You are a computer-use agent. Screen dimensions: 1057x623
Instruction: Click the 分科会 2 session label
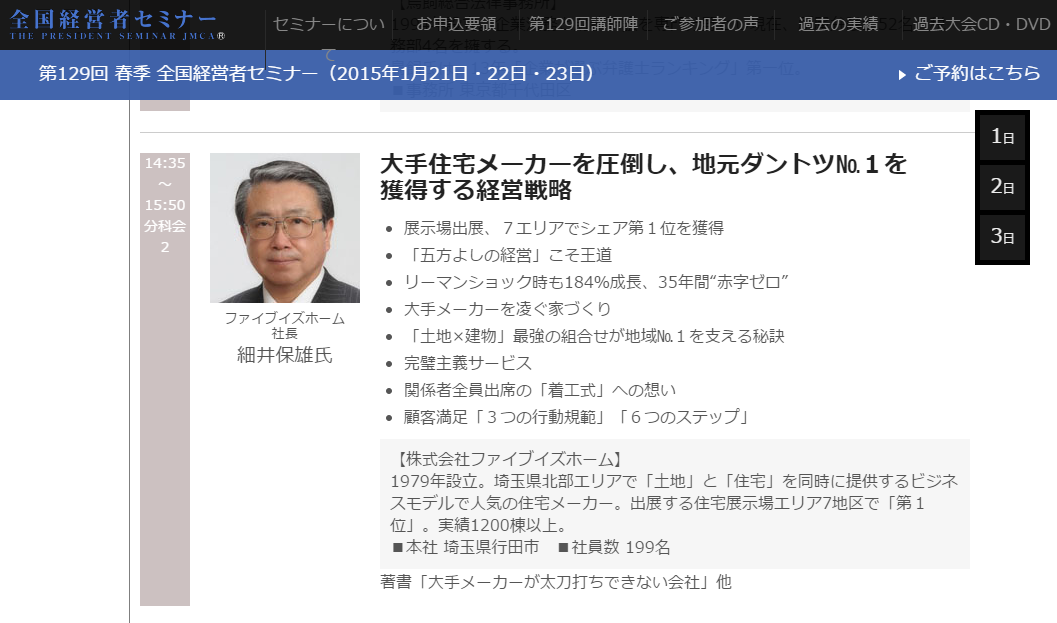coord(164,237)
